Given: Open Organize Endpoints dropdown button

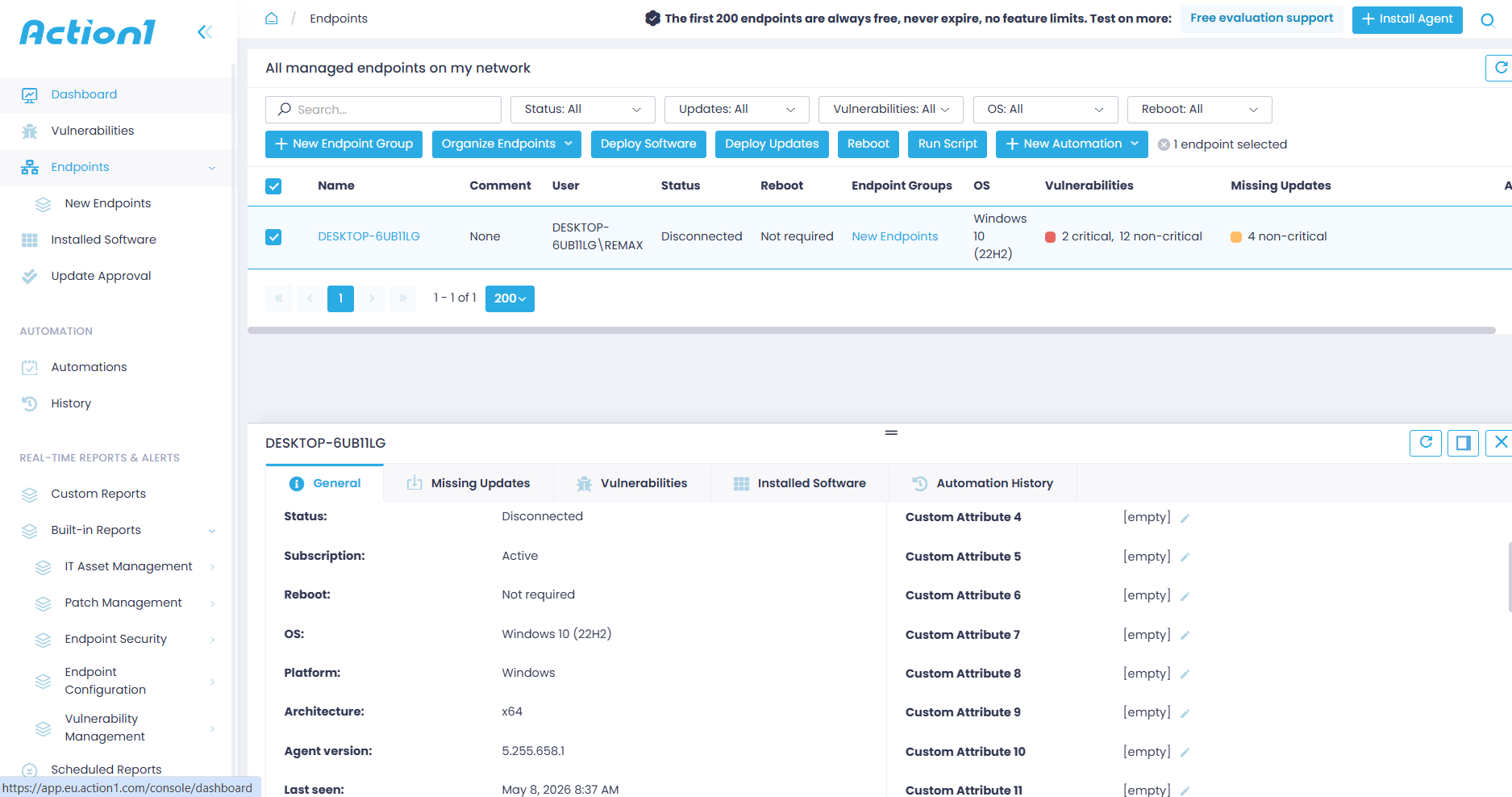Looking at the screenshot, I should point(506,144).
